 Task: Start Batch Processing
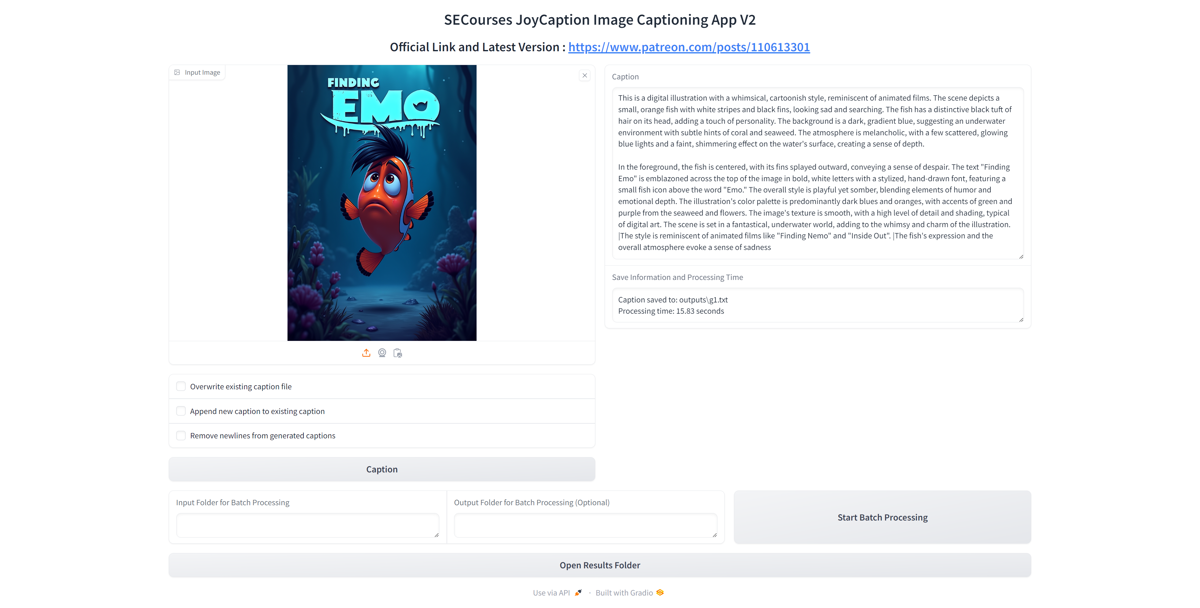pyautogui.click(x=882, y=517)
